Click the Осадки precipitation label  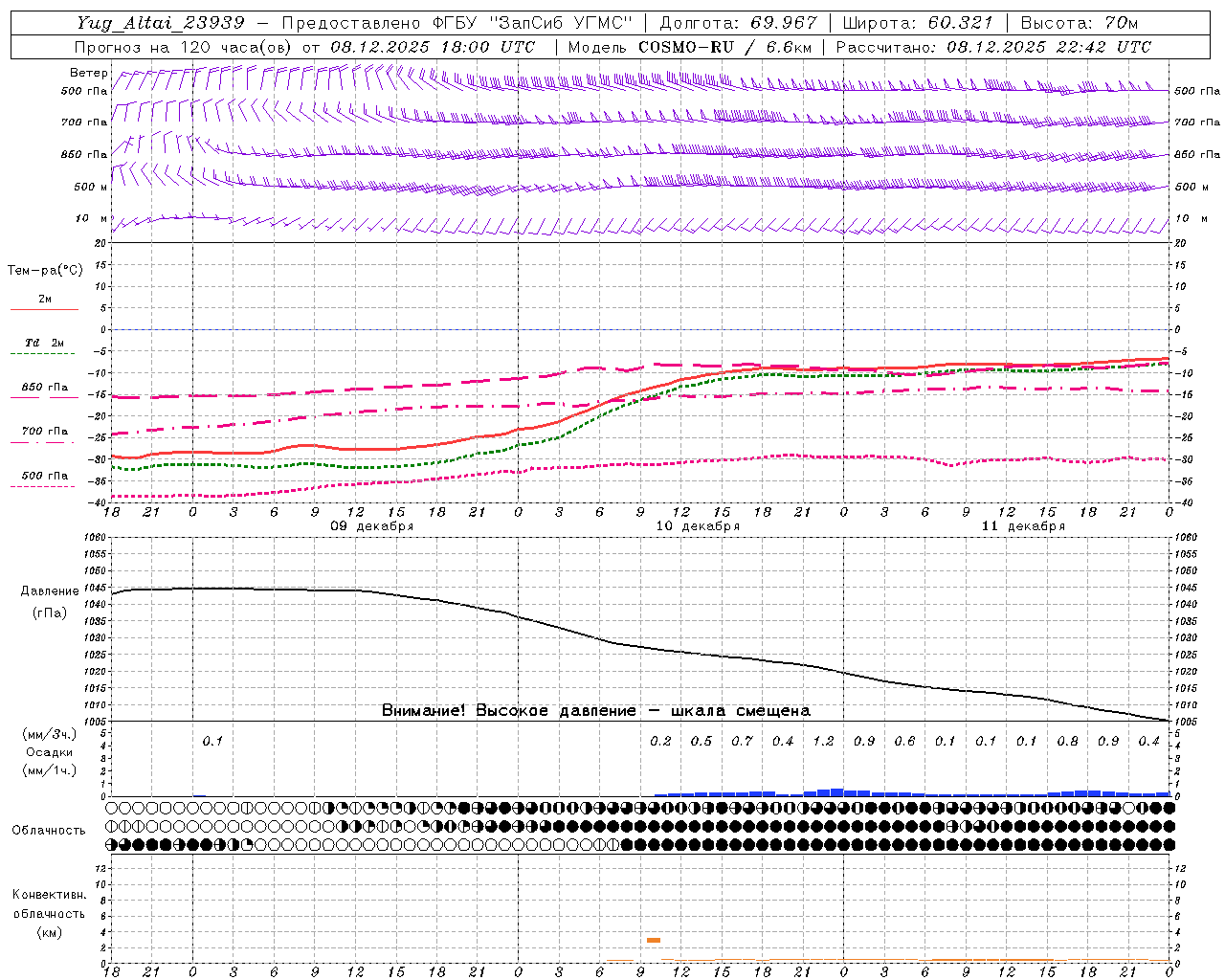pyautogui.click(x=49, y=752)
